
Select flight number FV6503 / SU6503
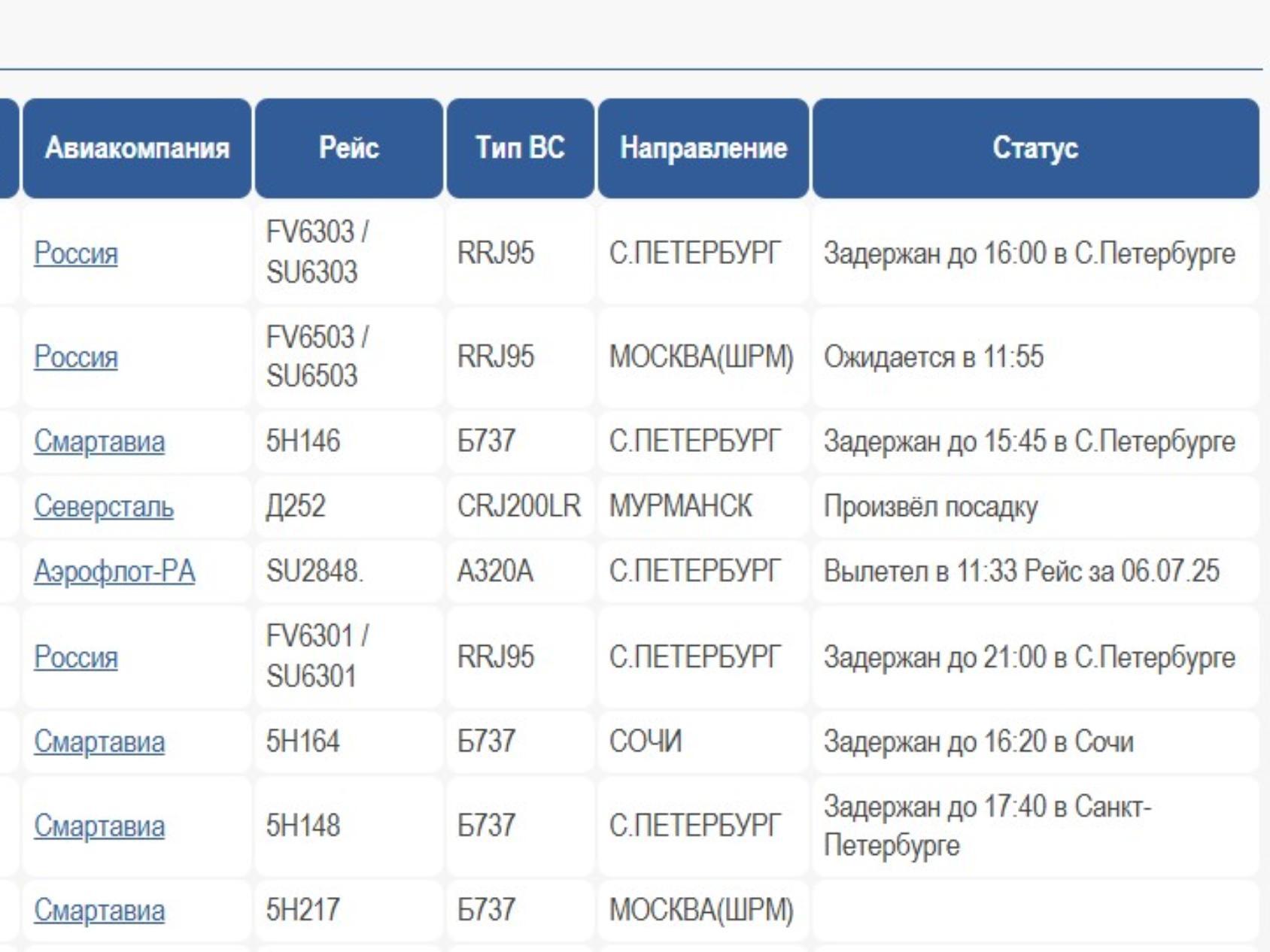point(317,356)
